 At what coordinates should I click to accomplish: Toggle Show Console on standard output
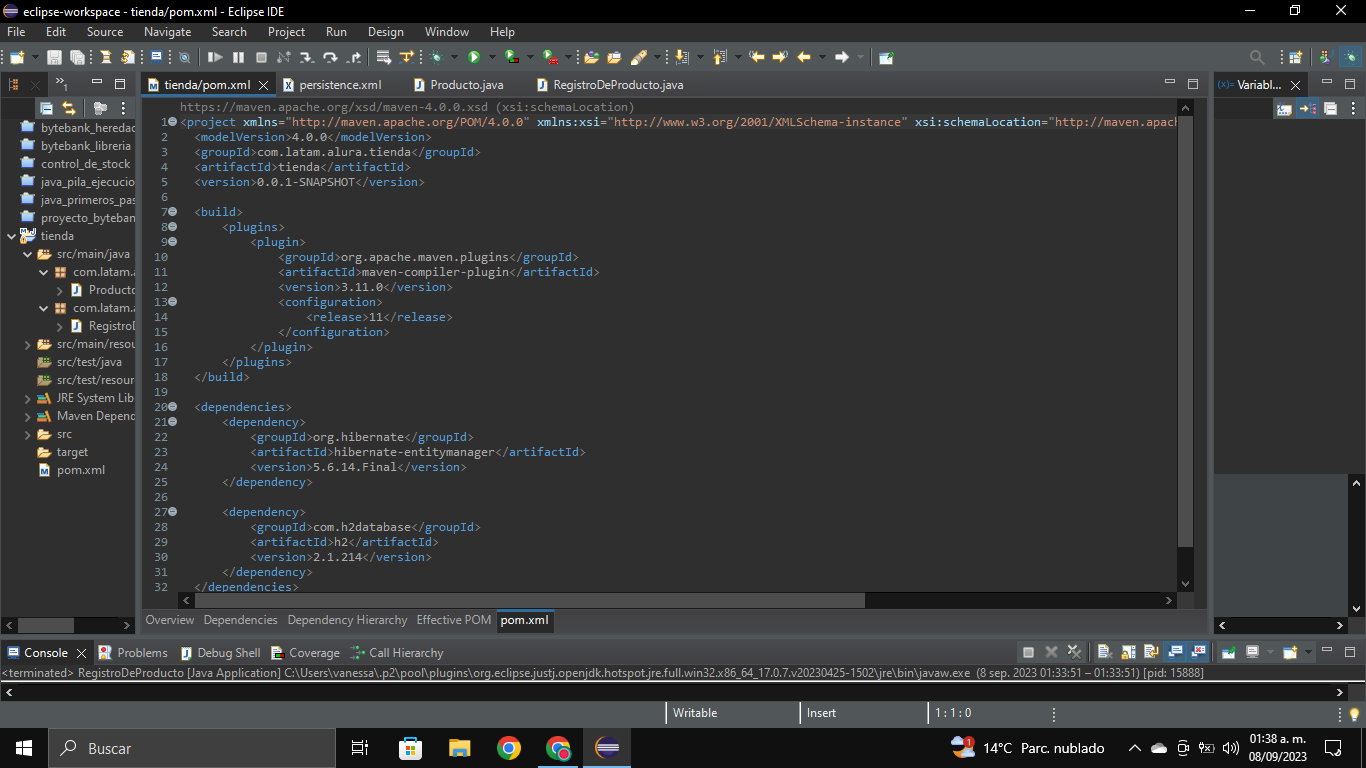pos(1176,652)
